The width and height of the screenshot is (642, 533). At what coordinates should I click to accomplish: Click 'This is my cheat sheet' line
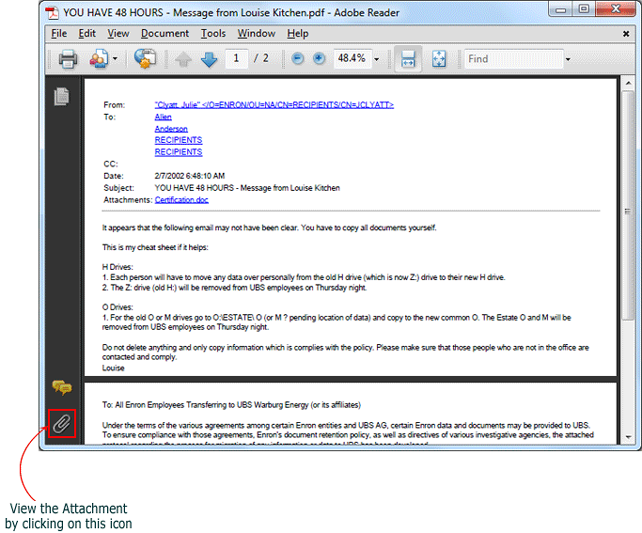point(155,247)
